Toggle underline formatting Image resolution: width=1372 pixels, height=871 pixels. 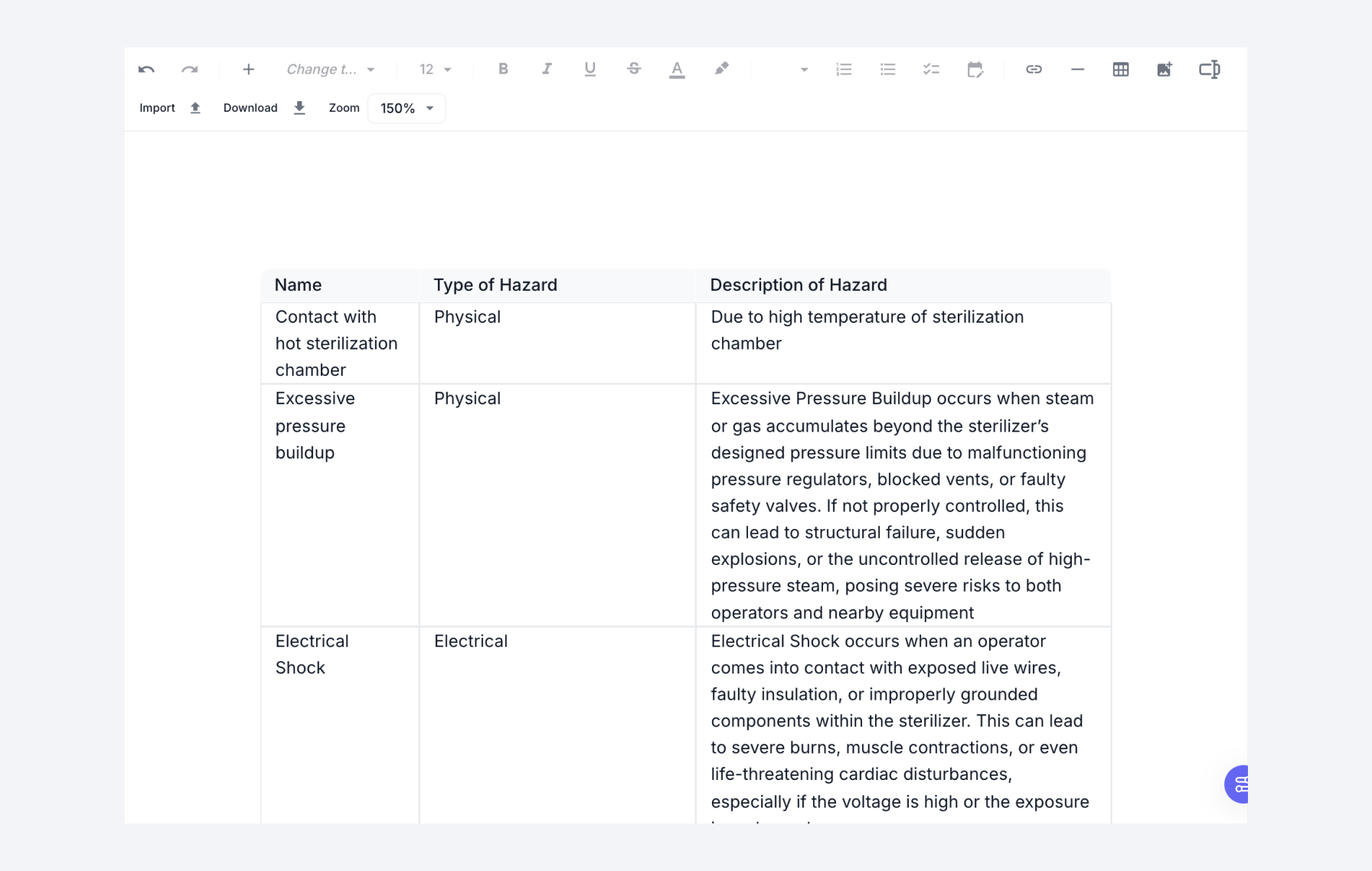tap(590, 70)
